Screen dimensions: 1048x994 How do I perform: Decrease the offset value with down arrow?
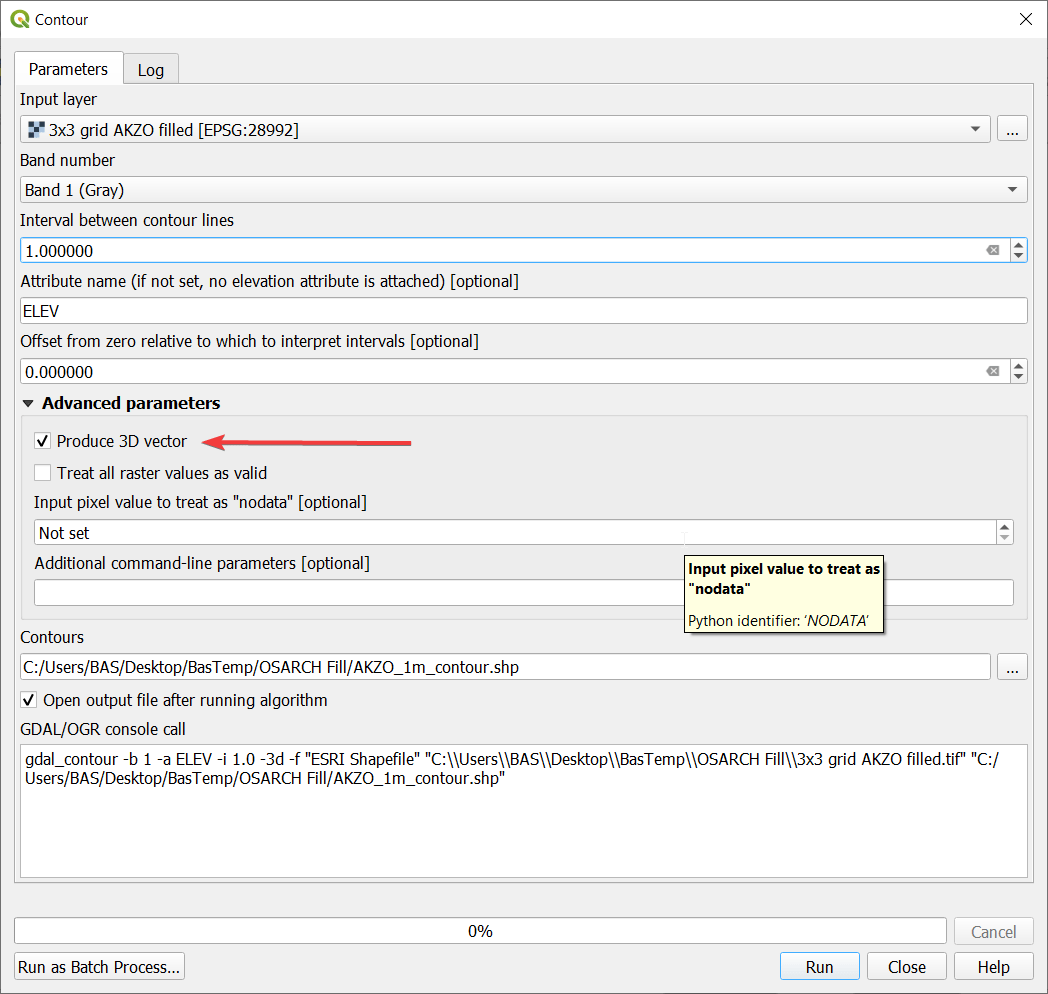[1018, 378]
